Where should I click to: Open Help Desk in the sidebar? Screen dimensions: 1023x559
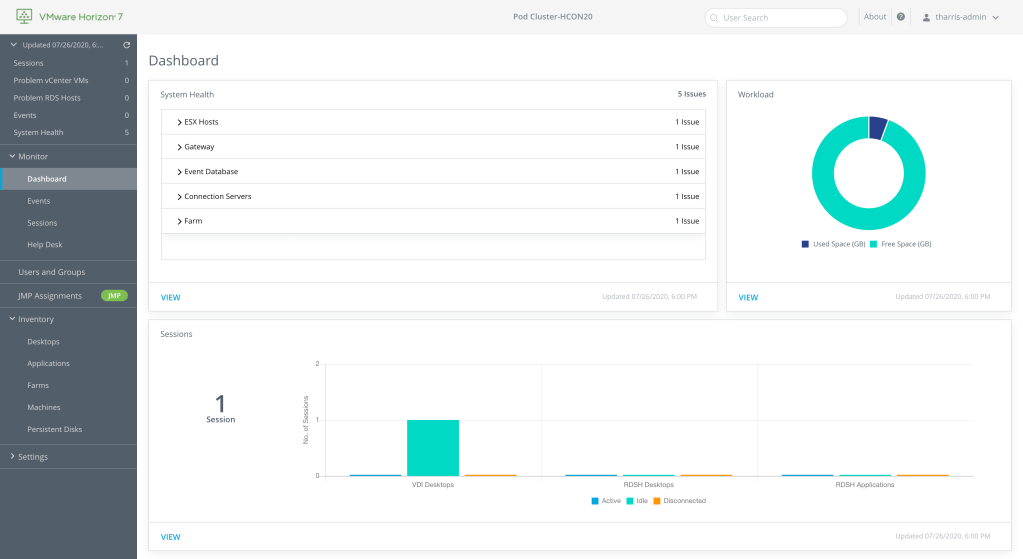tap(45, 245)
